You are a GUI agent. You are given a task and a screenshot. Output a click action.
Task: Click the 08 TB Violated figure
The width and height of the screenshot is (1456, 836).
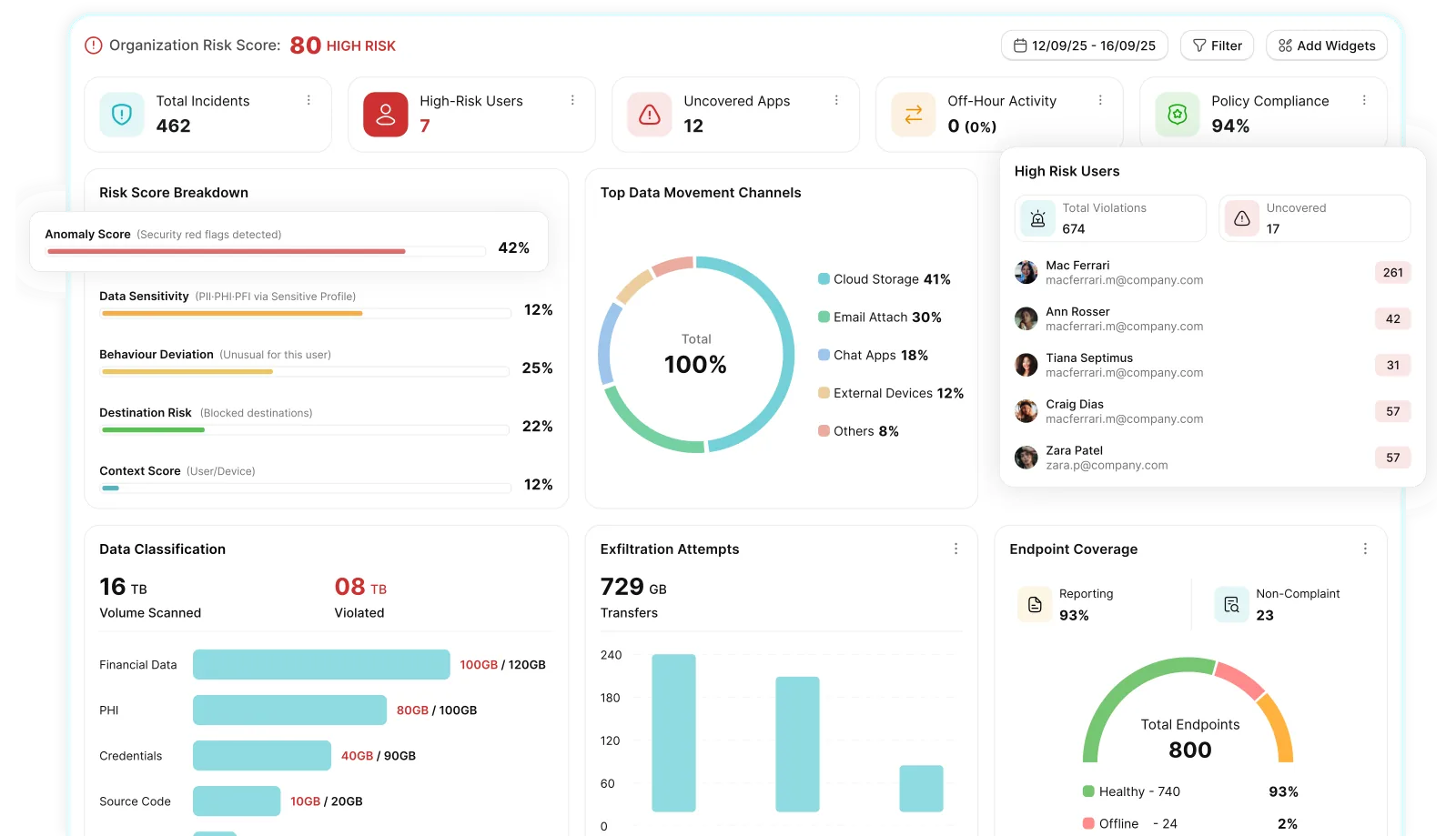[360, 587]
